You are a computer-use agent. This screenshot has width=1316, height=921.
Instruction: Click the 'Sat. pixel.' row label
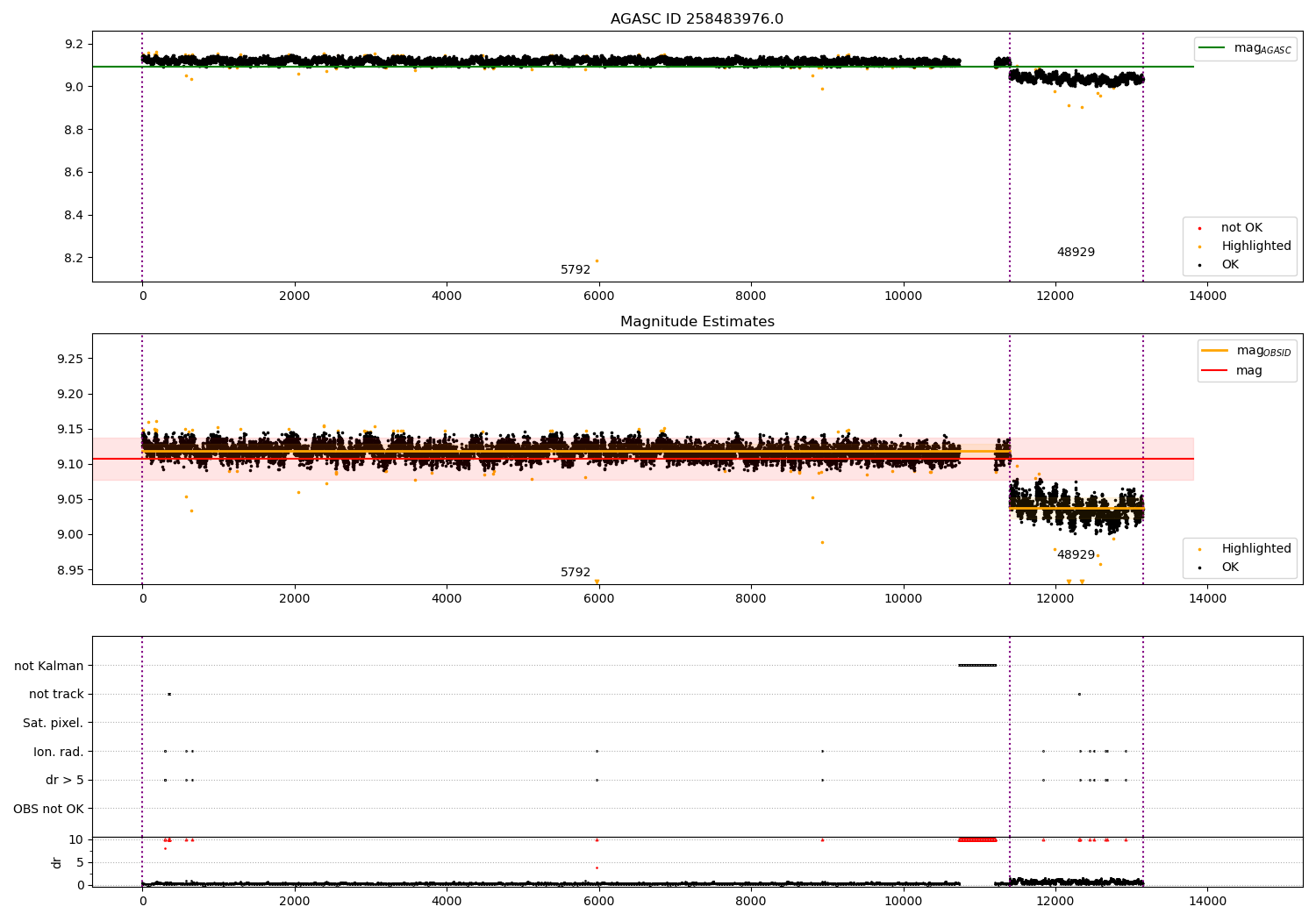[x=54, y=724]
